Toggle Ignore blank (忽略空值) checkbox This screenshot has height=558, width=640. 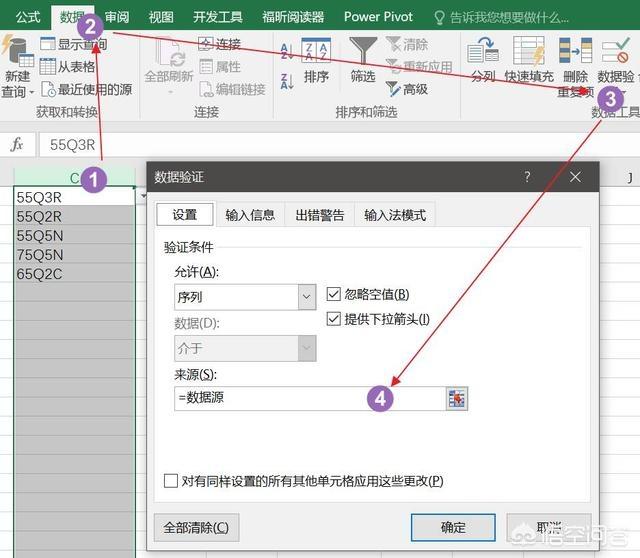click(x=333, y=294)
